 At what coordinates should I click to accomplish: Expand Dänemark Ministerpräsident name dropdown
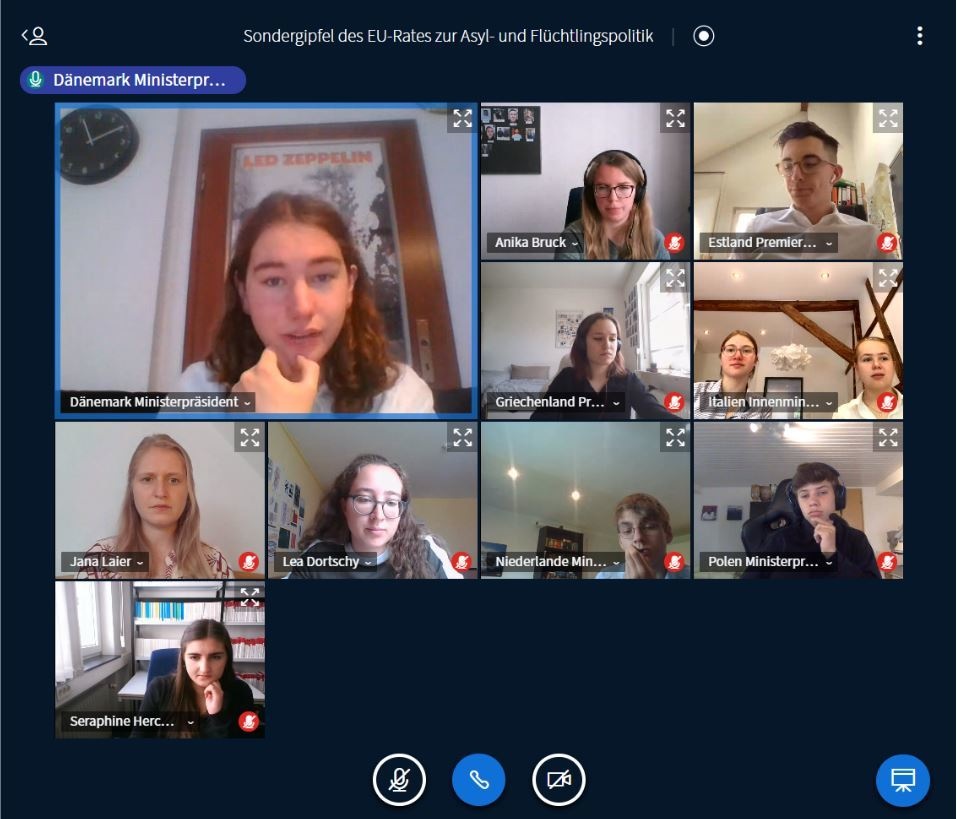point(247,403)
